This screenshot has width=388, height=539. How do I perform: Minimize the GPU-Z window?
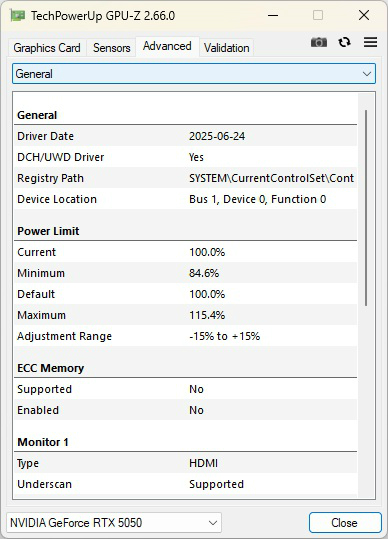tap(273, 15)
